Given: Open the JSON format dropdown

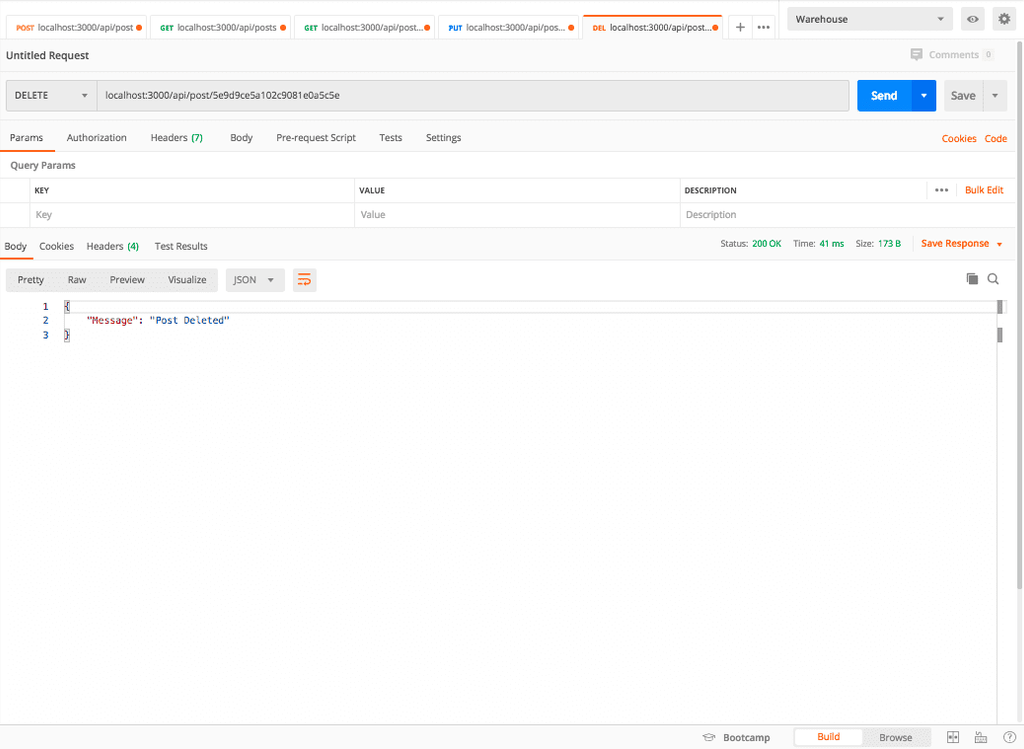Looking at the screenshot, I should (254, 280).
